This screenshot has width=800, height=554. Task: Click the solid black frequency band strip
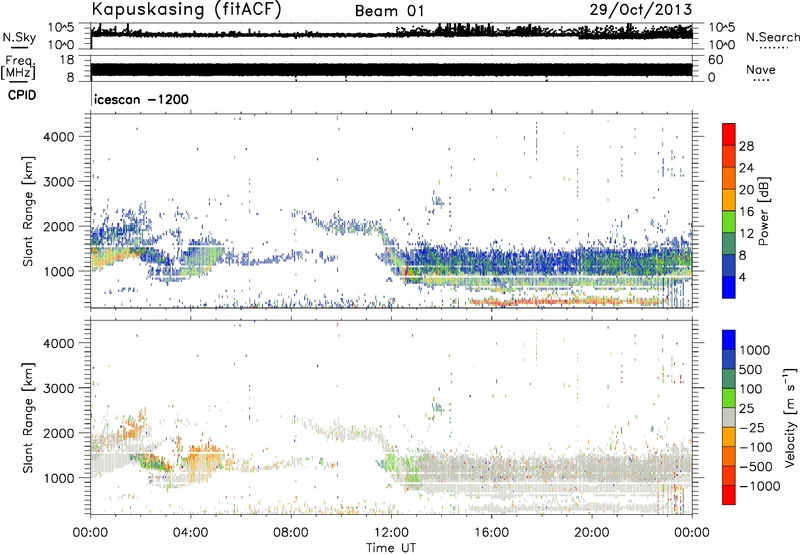tap(391, 70)
